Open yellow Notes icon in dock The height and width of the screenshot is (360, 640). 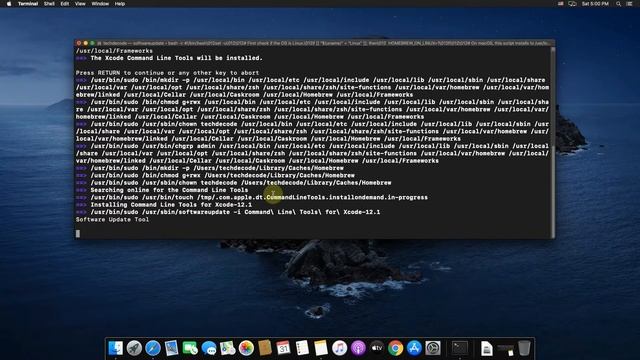coord(321,348)
